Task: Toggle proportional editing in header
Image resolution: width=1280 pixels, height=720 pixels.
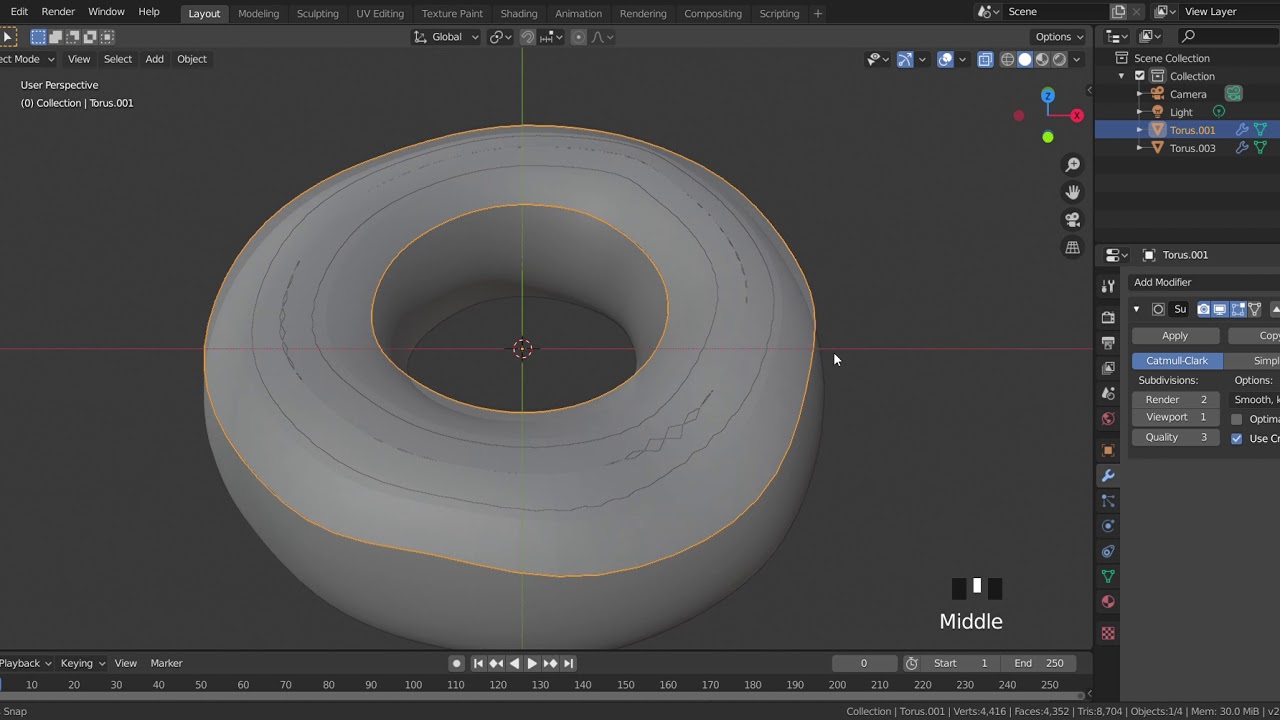Action: [x=578, y=37]
